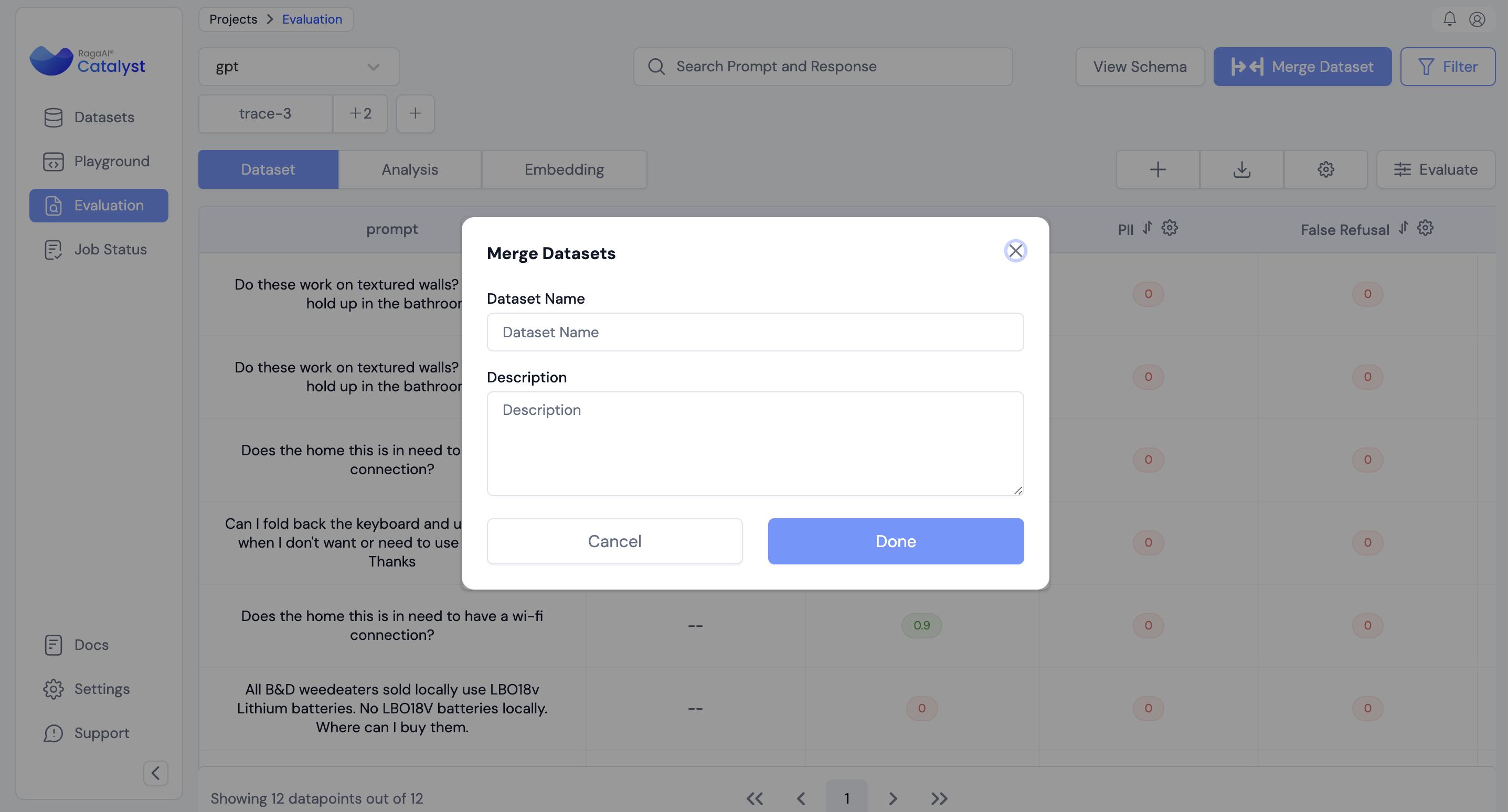Switch to the Analysis tab
The width and height of the screenshot is (1508, 812).
410,170
